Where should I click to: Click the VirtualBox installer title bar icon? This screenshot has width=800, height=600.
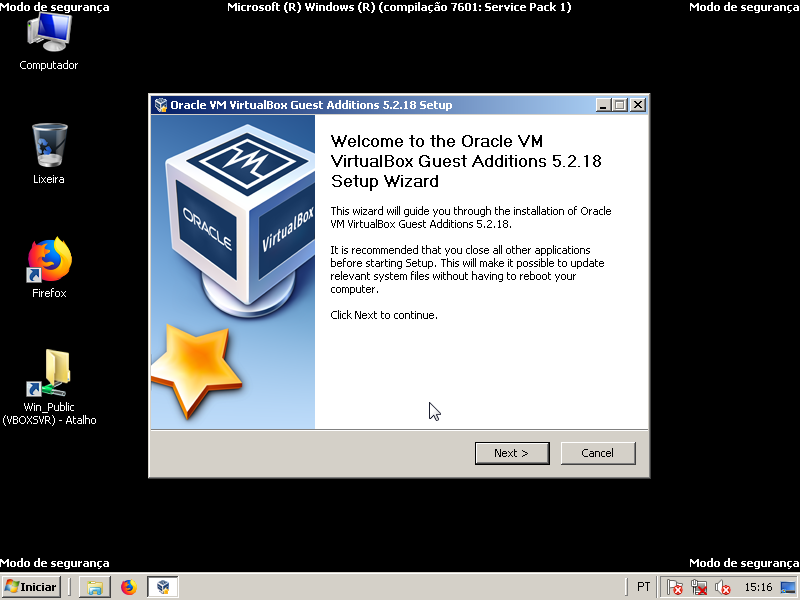coord(161,105)
